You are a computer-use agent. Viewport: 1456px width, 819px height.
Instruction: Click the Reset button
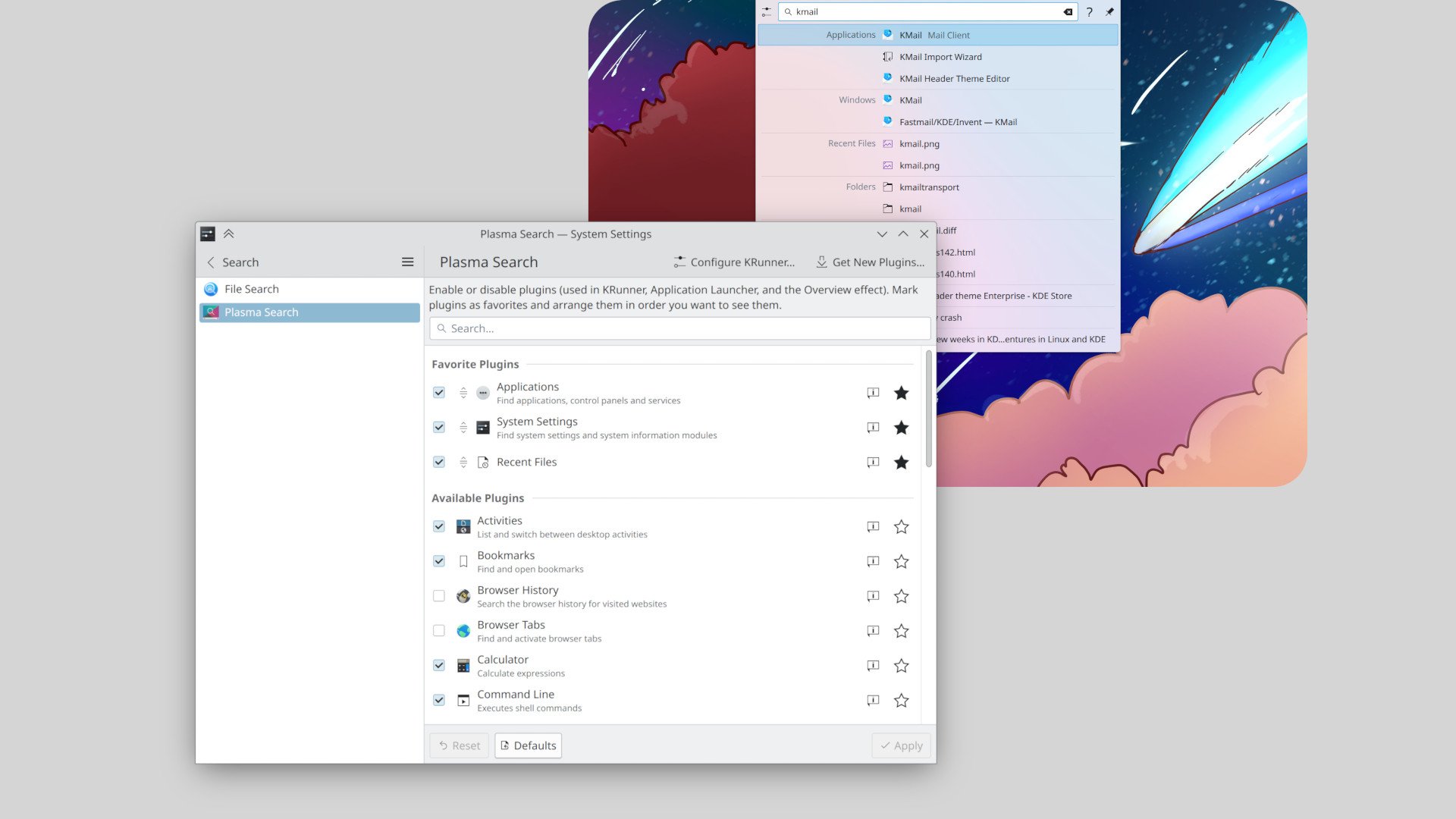click(x=460, y=746)
